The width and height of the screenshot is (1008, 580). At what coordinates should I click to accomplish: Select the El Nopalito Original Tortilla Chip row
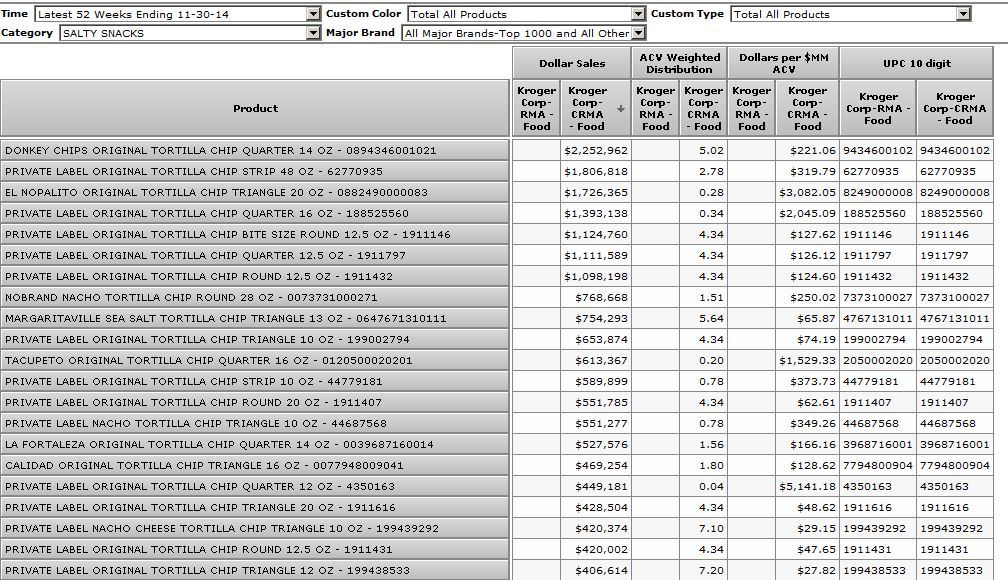255,193
